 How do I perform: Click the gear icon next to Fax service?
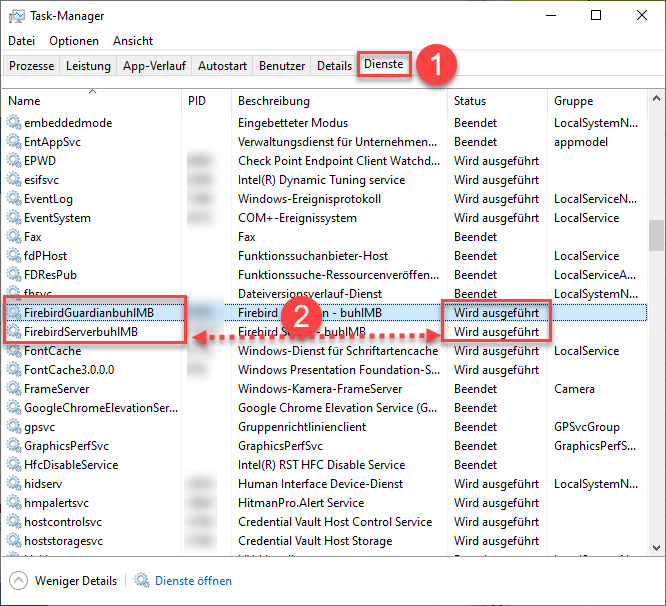click(x=14, y=237)
